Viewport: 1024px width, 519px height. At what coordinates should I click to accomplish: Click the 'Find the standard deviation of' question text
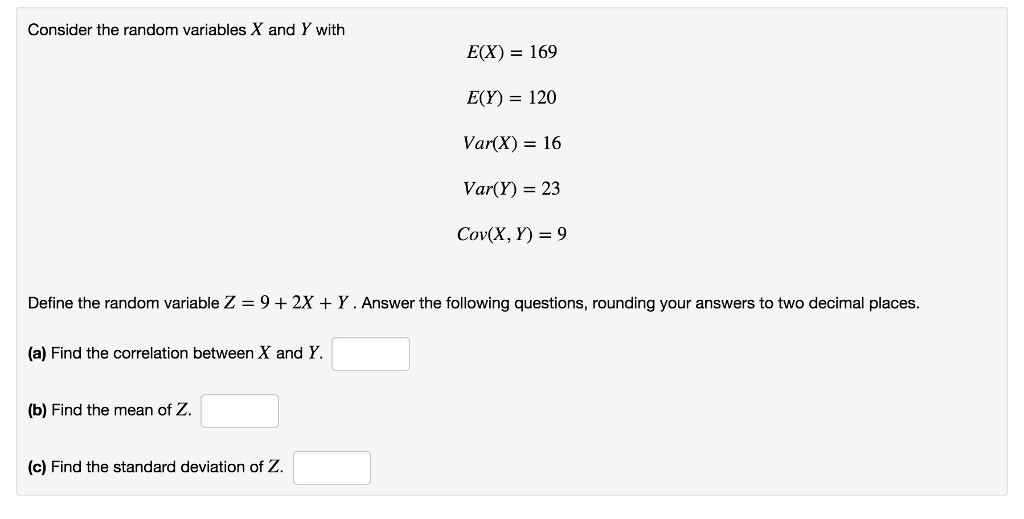click(x=157, y=467)
